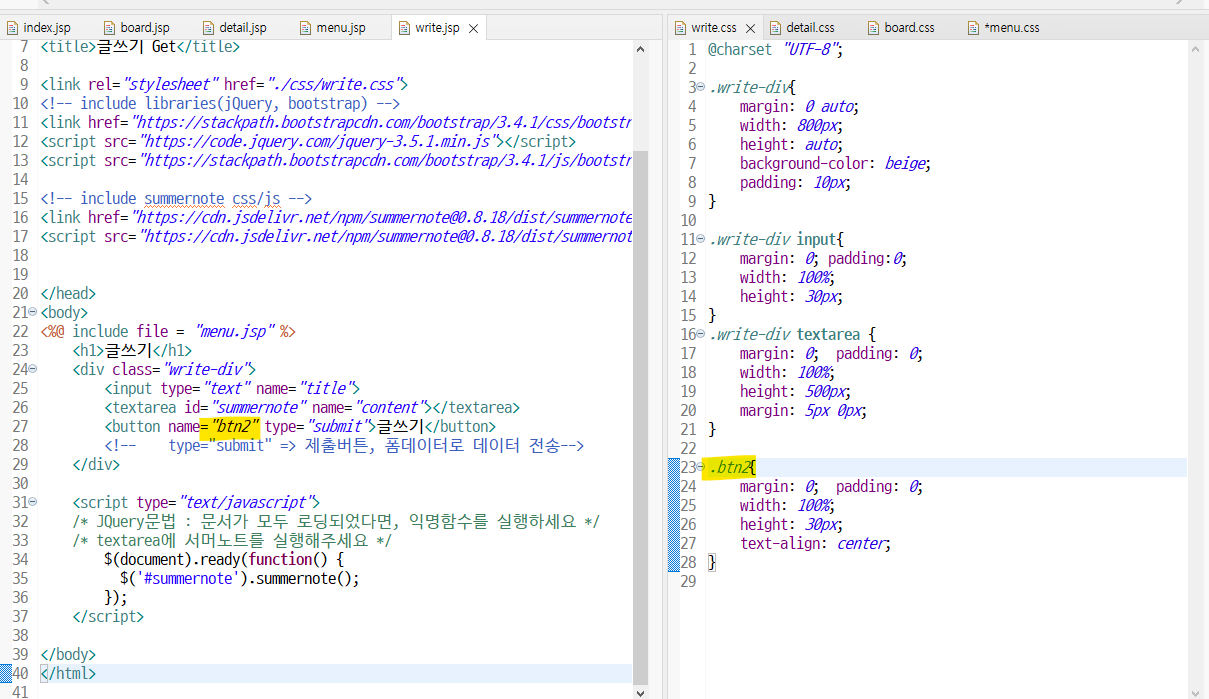Click the 제출버튼 comment on line 28
This screenshot has width=1209, height=699.
344,445
